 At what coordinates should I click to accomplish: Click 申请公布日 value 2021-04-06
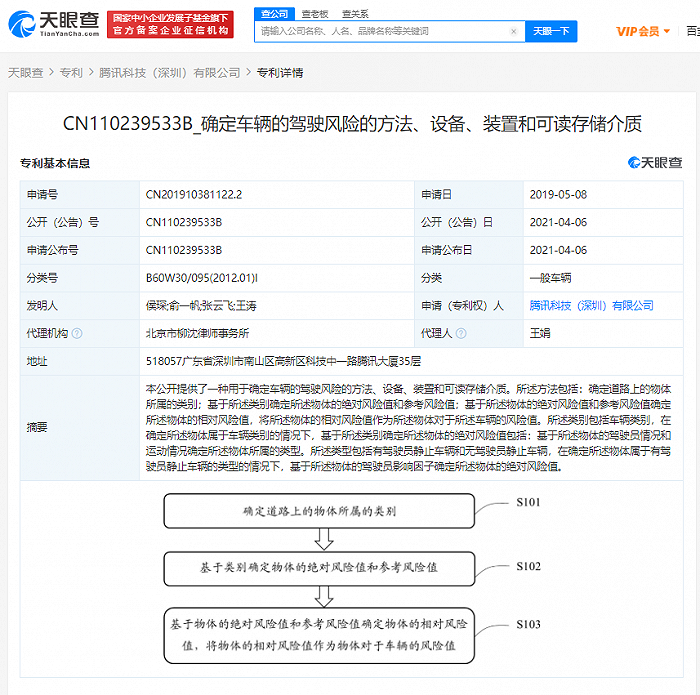(558, 250)
